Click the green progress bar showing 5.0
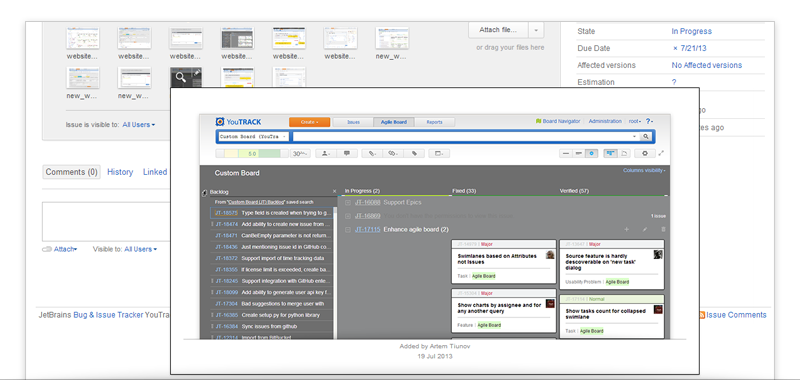 pyautogui.click(x=253, y=154)
